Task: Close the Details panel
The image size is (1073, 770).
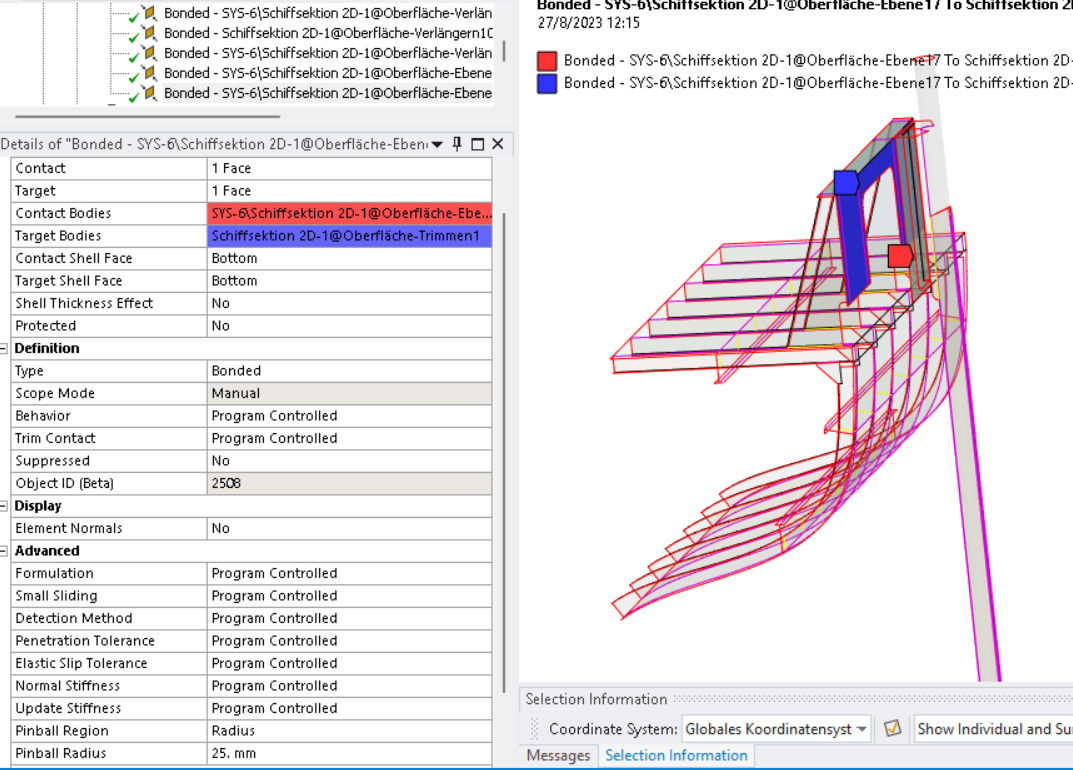Action: pos(497,144)
